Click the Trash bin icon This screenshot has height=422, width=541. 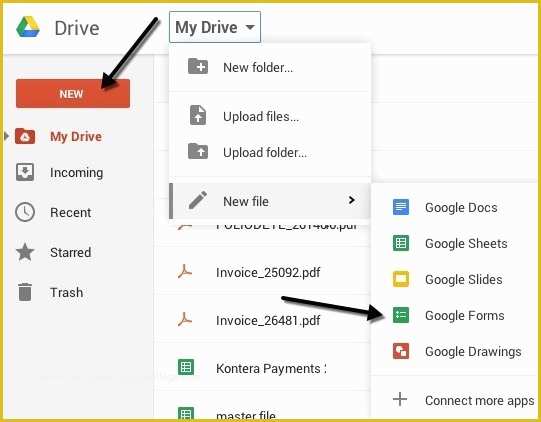tap(25, 292)
